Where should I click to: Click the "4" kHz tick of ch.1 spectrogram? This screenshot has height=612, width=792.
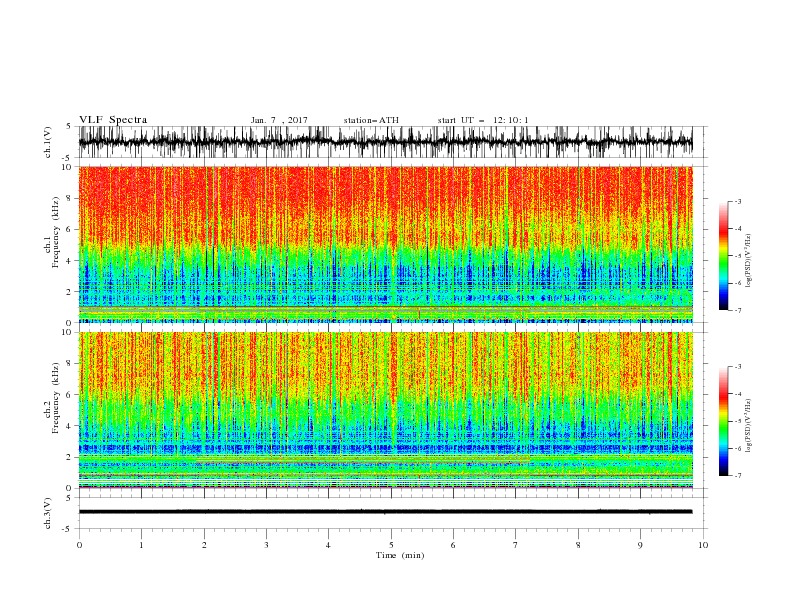click(69, 261)
